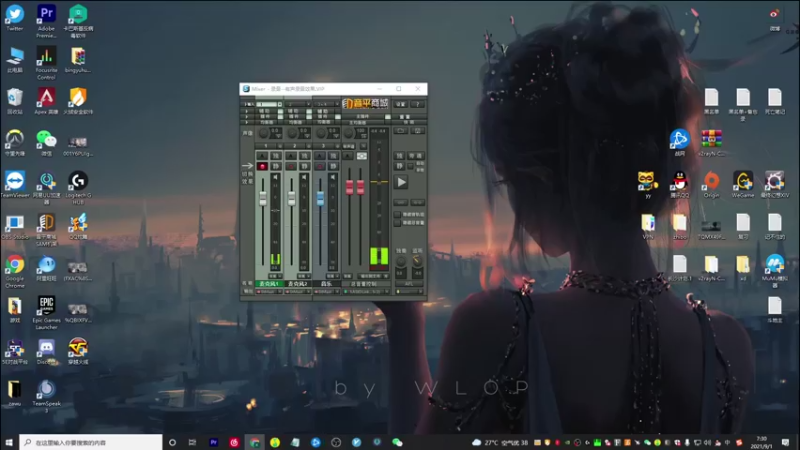Open TeamViewer desktop icon
The height and width of the screenshot is (450, 800).
click(x=15, y=184)
